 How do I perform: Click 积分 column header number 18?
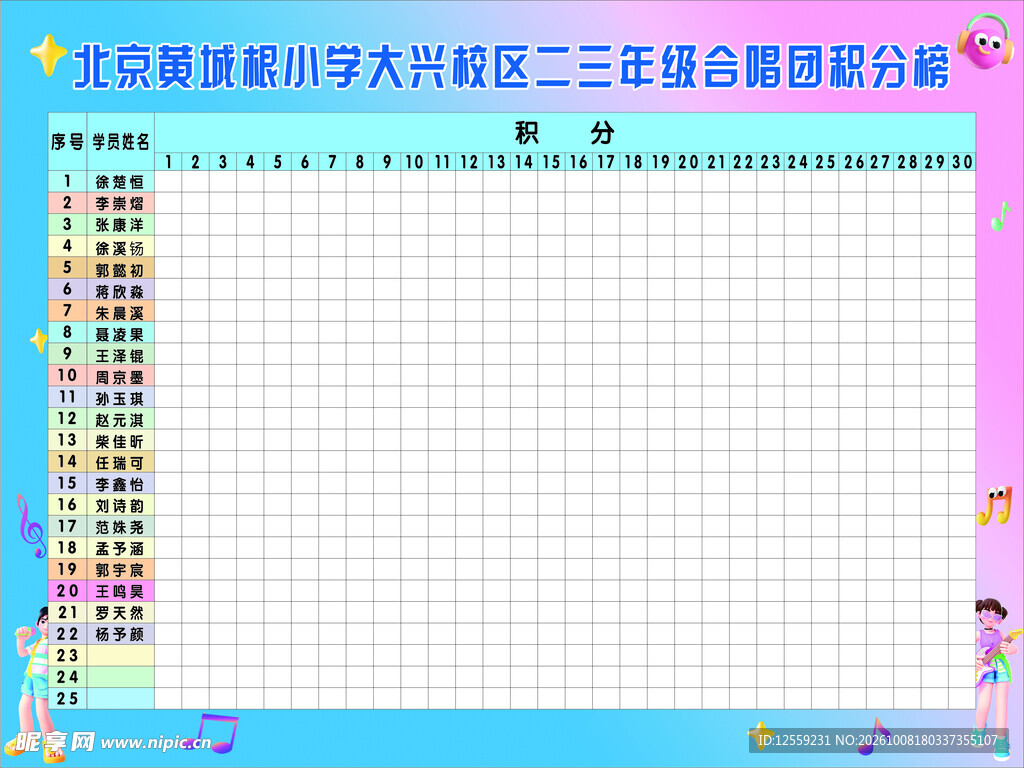[633, 161]
